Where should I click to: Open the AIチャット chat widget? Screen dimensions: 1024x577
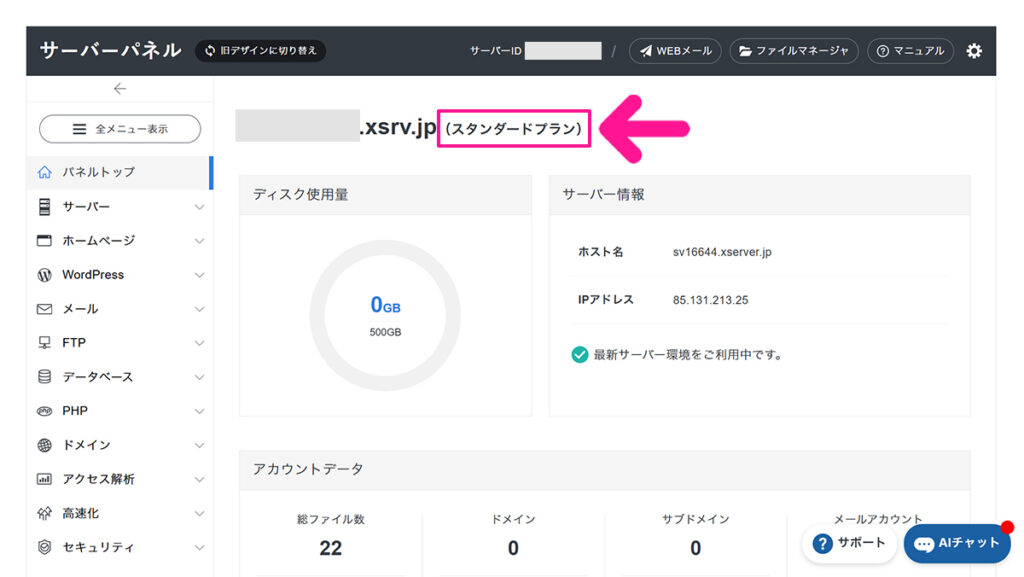point(957,543)
